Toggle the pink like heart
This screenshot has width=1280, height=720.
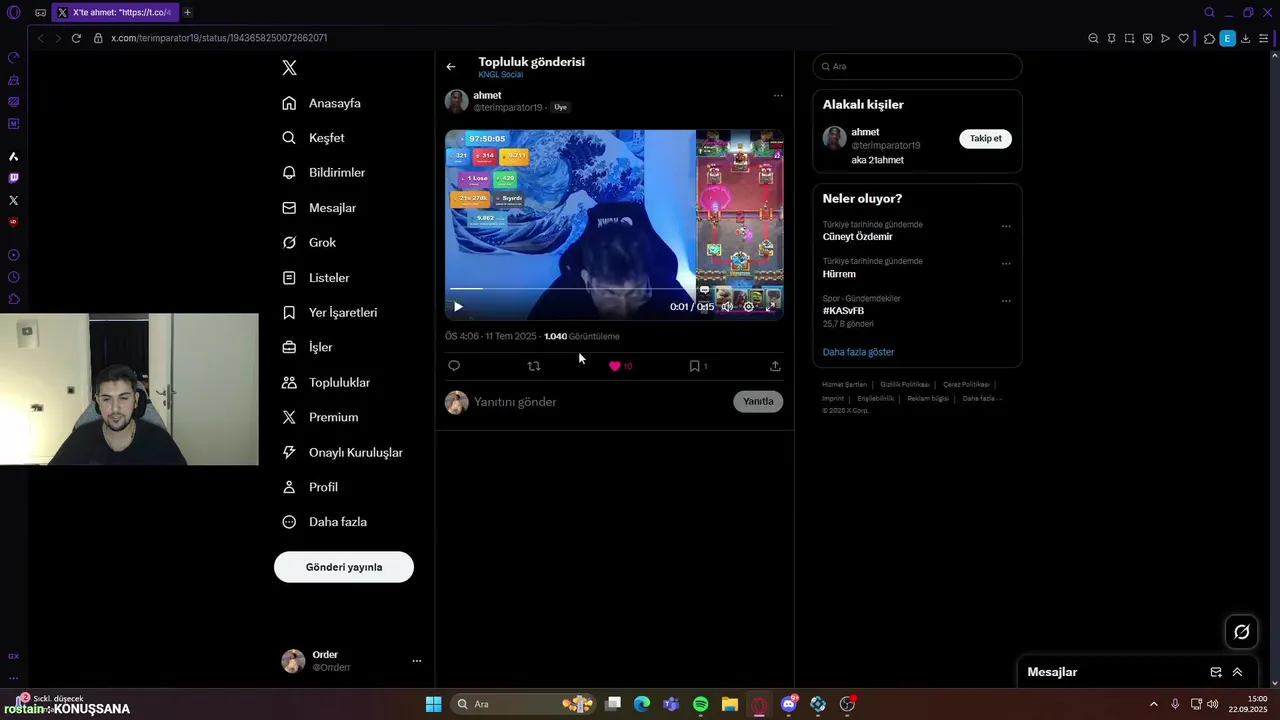click(x=614, y=366)
